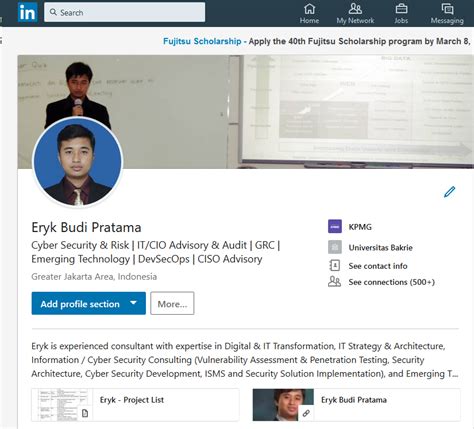Click the circular profile photo

point(78,162)
